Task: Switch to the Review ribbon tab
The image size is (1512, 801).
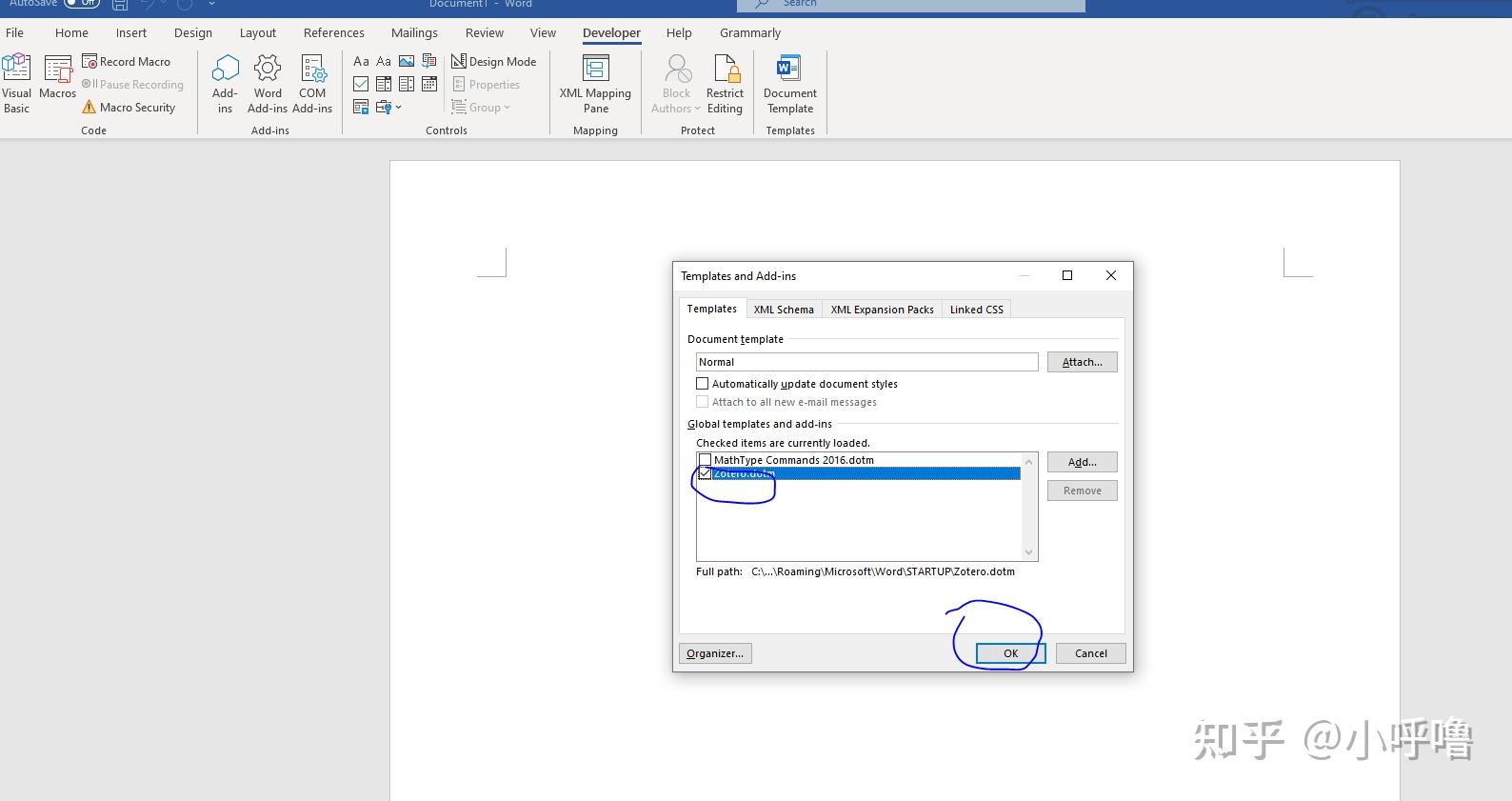Action: tap(485, 32)
